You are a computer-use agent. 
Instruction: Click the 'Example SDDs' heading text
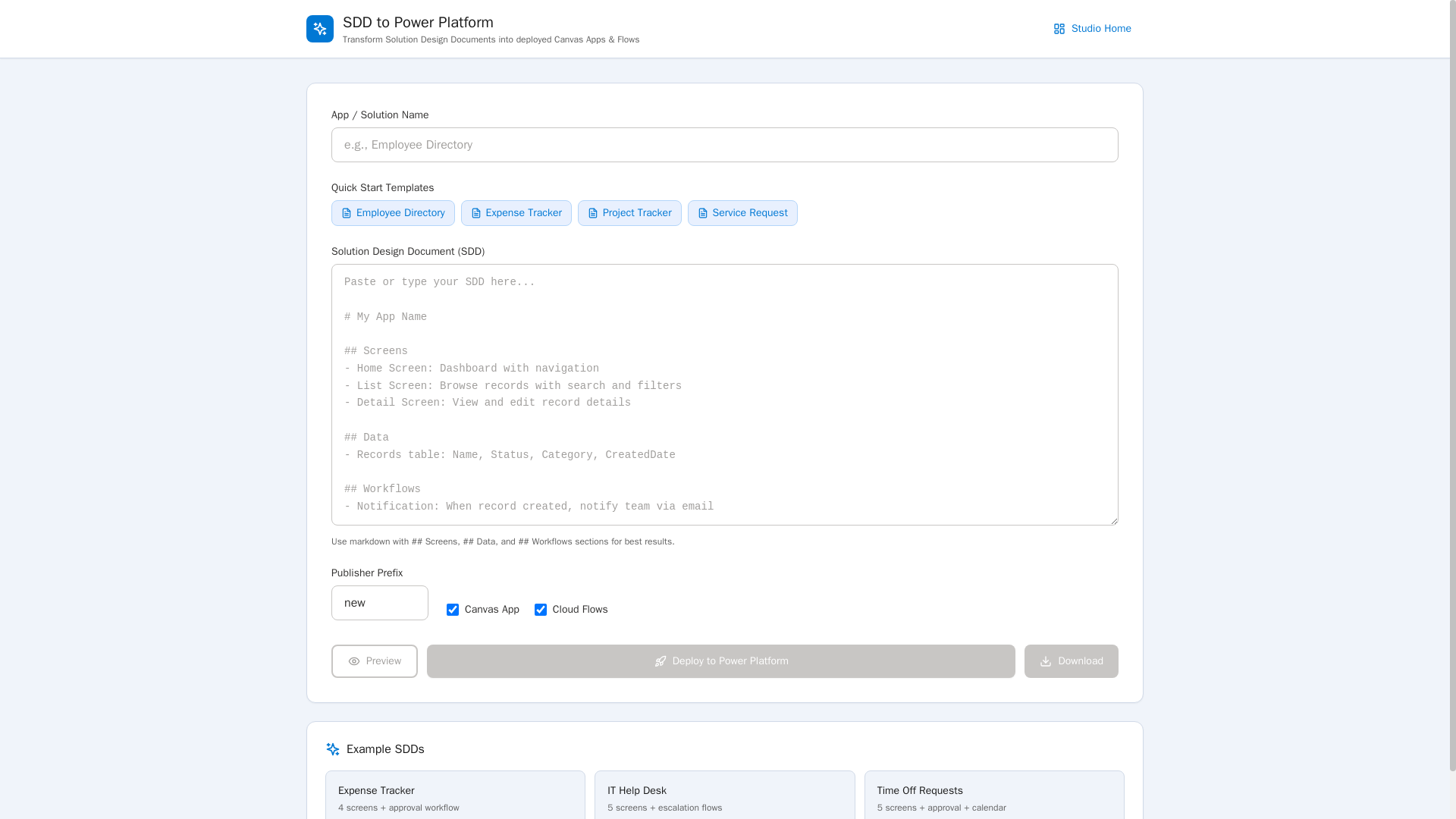click(385, 749)
